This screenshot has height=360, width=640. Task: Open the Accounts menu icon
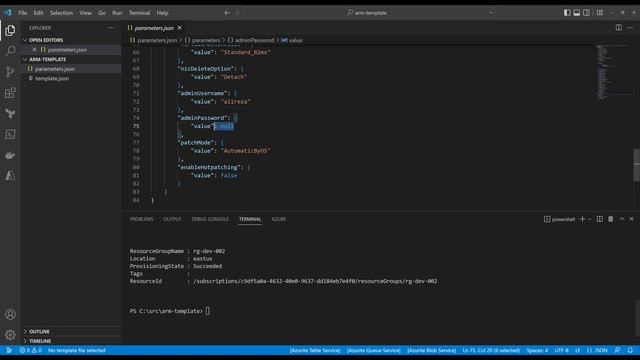[10, 314]
